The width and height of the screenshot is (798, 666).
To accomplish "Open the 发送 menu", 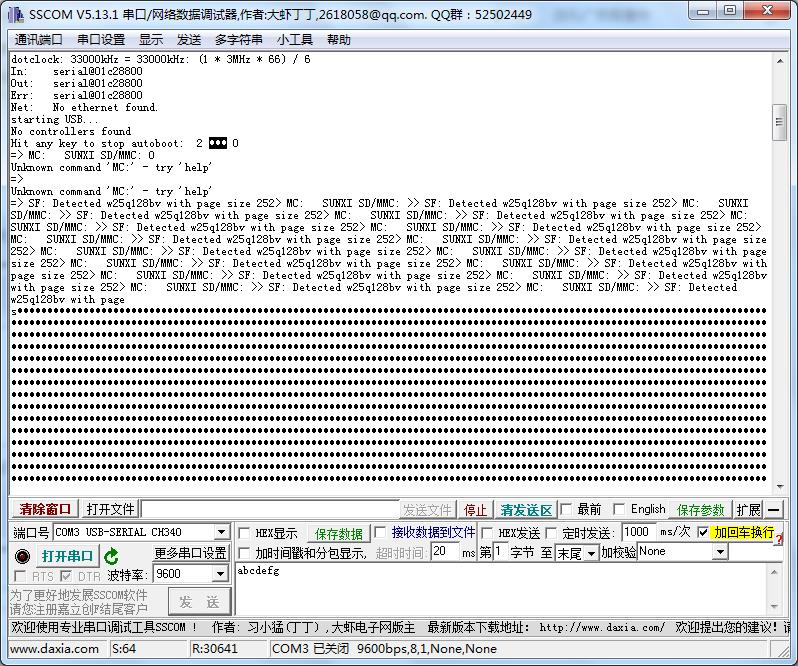I will coord(189,40).
